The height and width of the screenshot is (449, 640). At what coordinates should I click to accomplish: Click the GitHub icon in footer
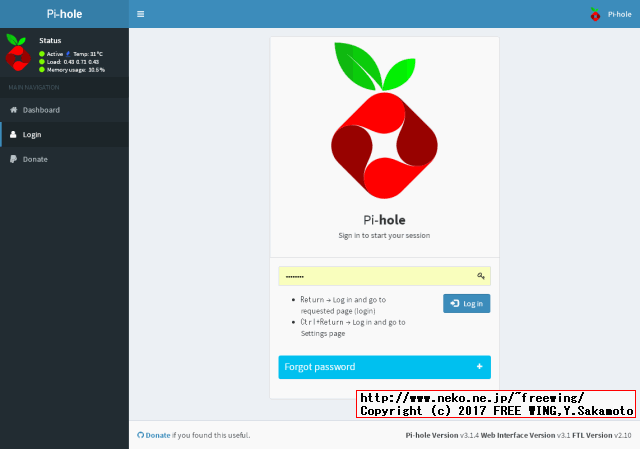click(140, 435)
